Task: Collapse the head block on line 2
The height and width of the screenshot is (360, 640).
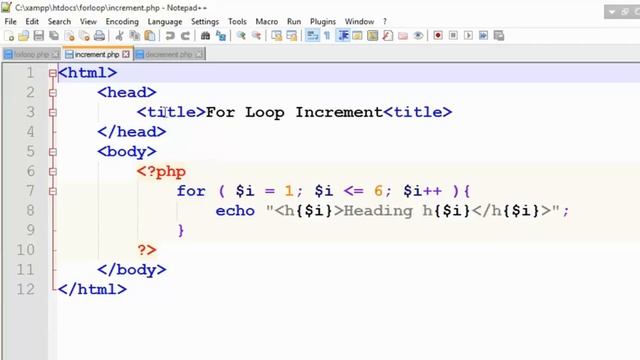Action: 52,93
